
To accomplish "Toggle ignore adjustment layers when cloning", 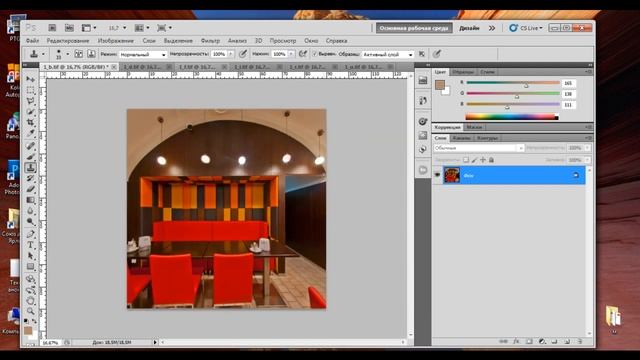I will coord(422,54).
